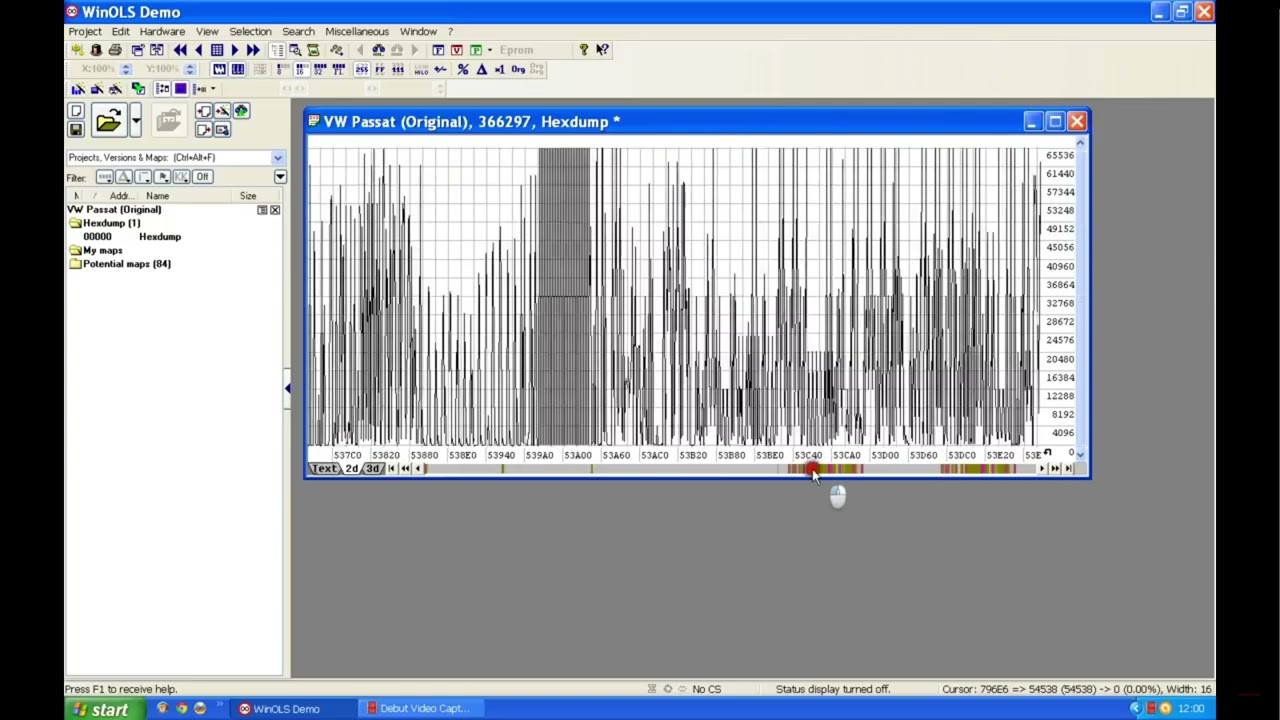This screenshot has width=1280, height=720.
Task: Click the collapse handle of the project panel
Action: click(x=287, y=388)
